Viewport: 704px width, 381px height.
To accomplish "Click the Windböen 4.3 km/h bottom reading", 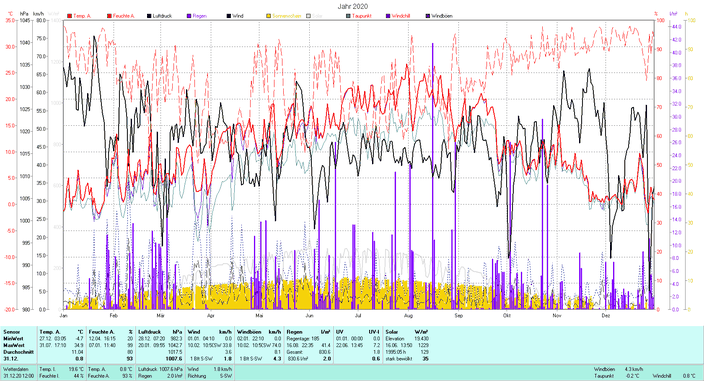I will [618, 369].
